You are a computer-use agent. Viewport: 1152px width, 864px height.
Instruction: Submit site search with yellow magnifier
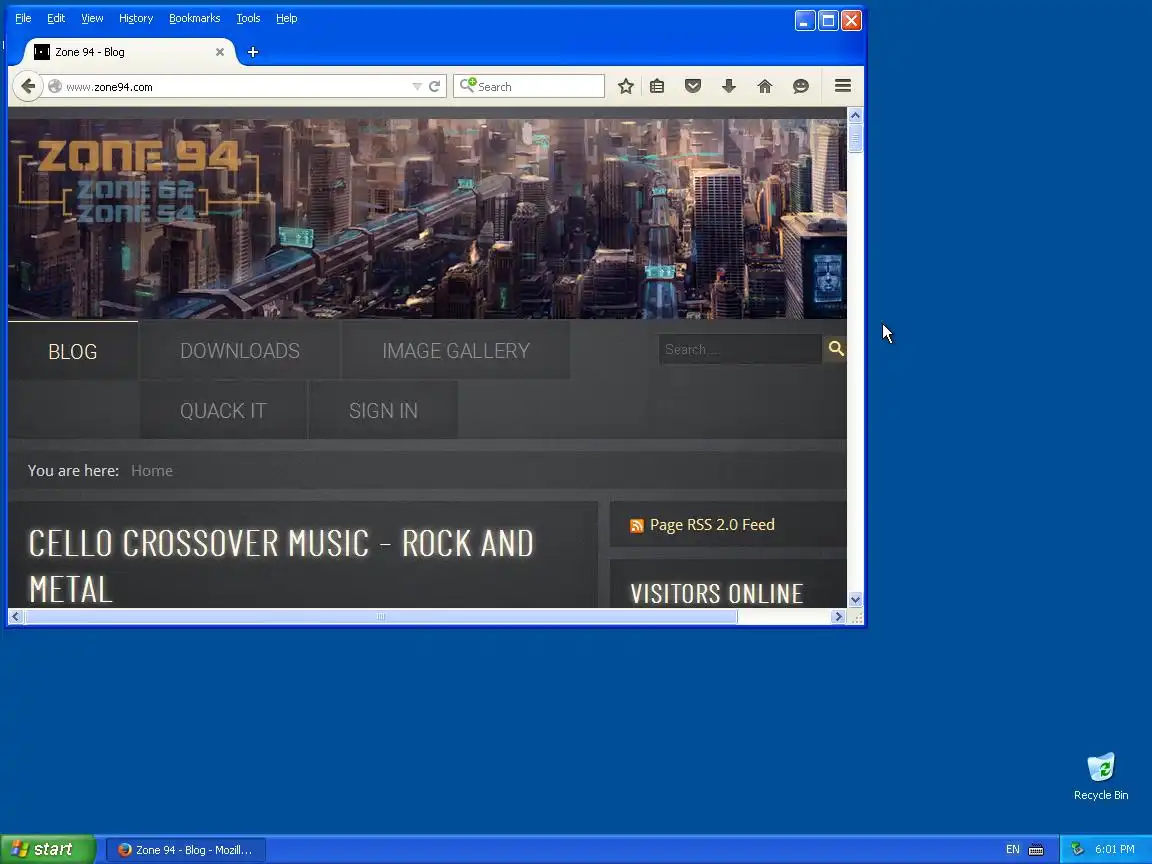pyautogui.click(x=836, y=348)
